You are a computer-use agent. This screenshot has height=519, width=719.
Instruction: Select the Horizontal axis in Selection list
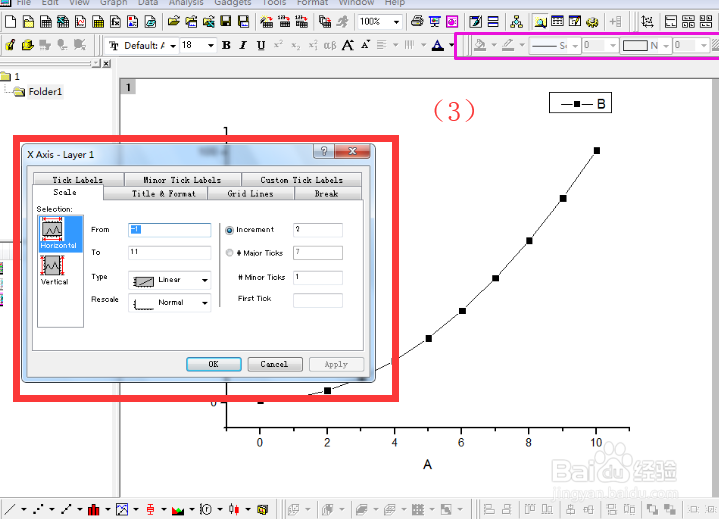(60, 233)
